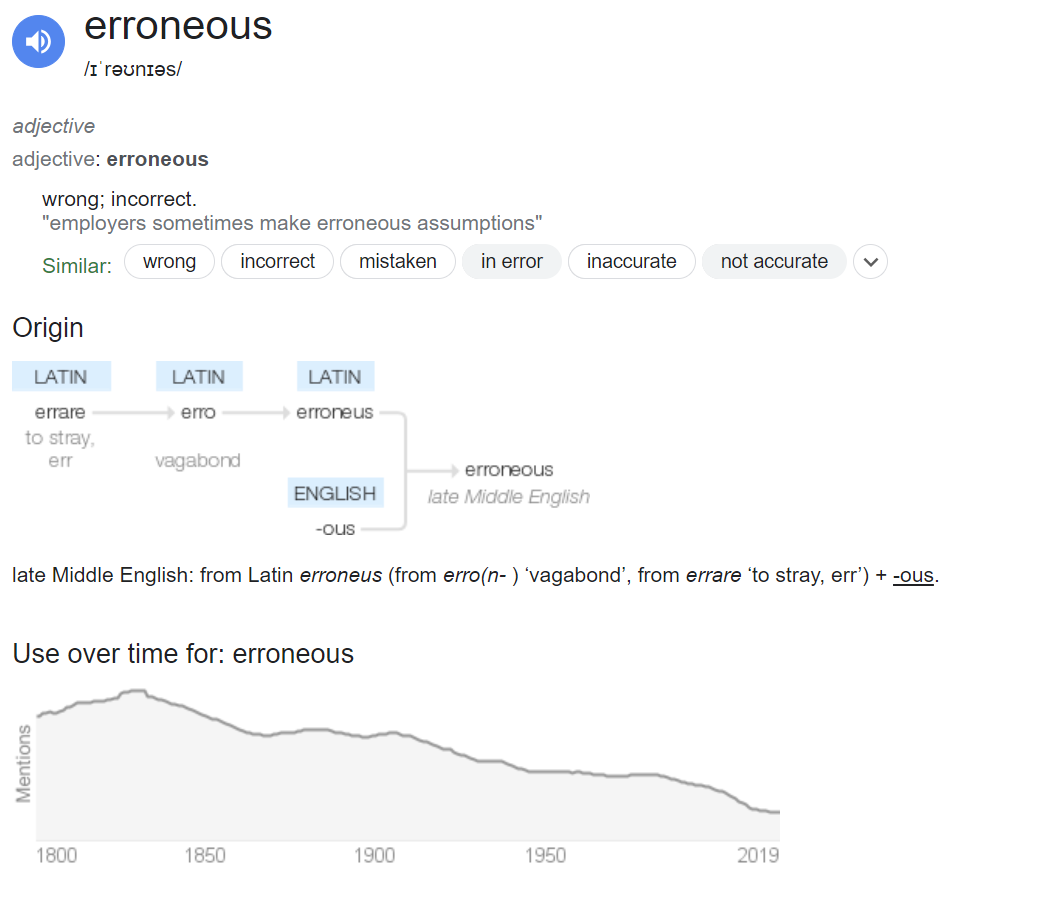Open the -ous suffix link
The height and width of the screenshot is (902, 1040).
[x=913, y=575]
